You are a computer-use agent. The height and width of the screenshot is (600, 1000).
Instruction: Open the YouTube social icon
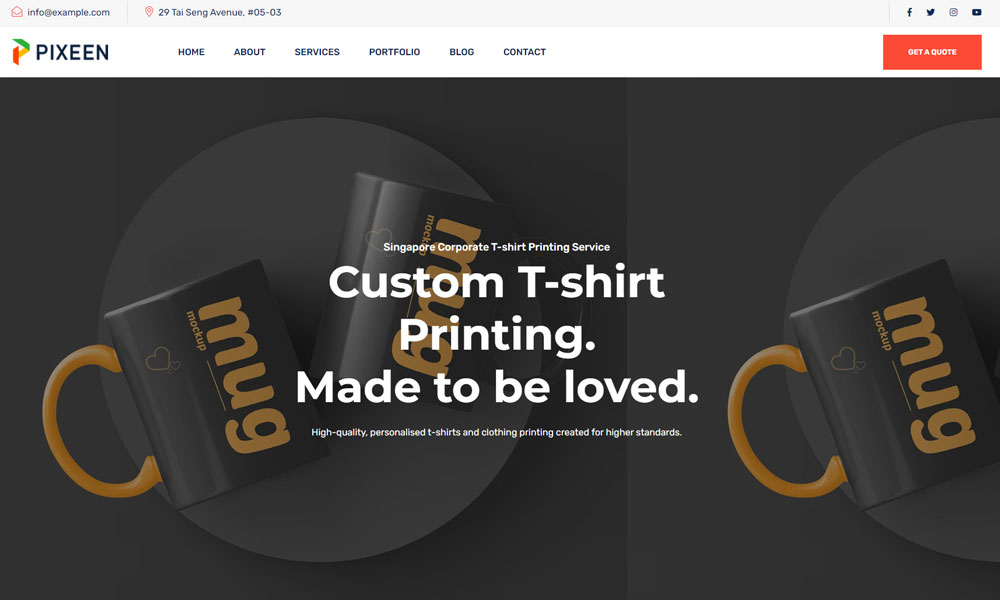976,12
